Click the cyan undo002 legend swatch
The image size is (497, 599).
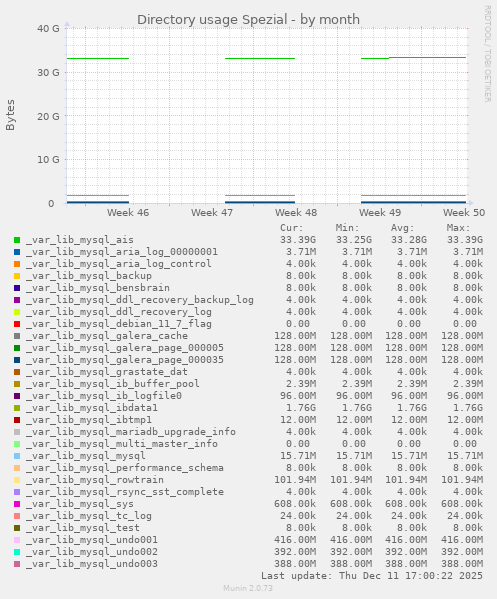click(17, 552)
